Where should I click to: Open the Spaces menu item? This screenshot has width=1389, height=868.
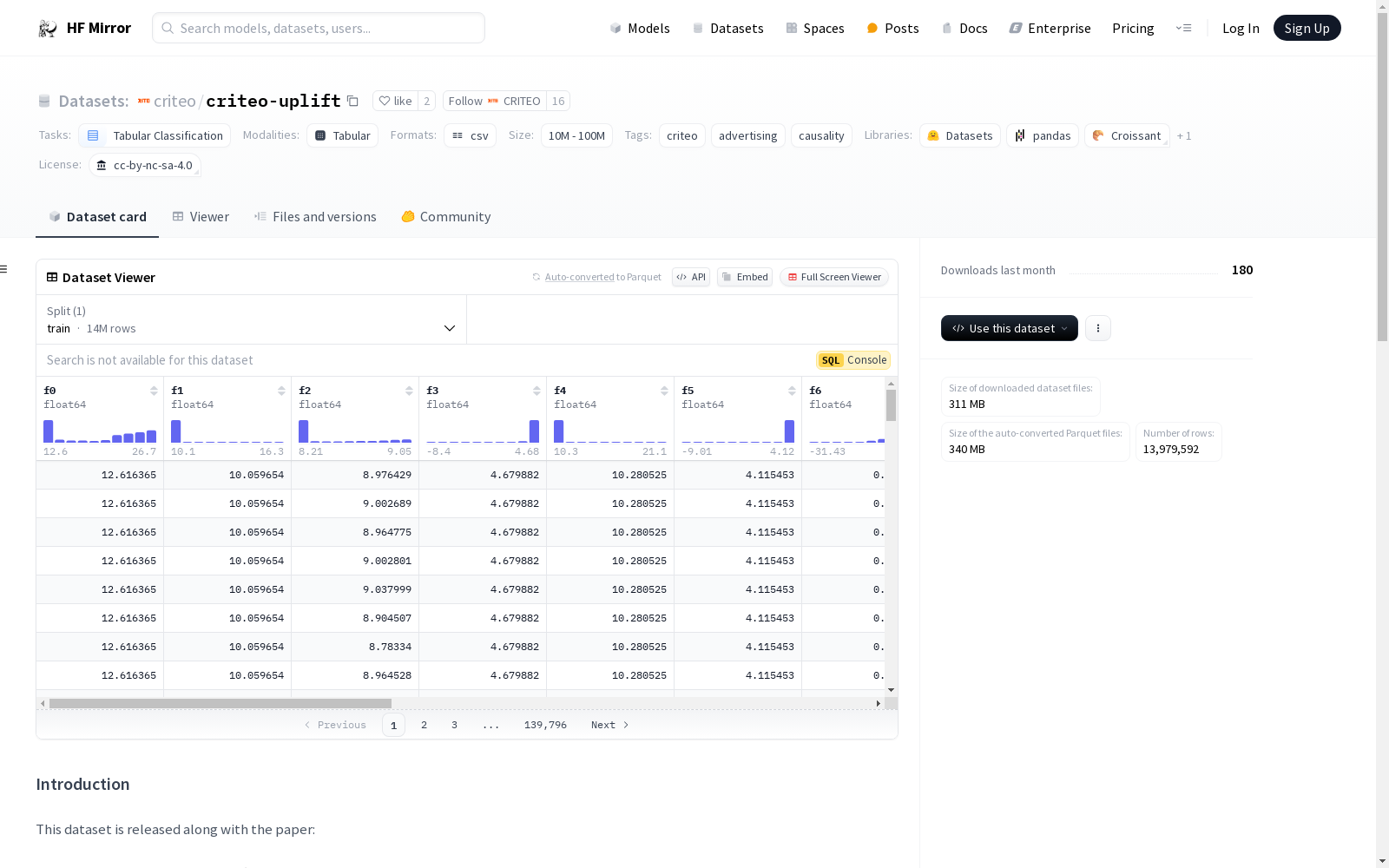click(814, 28)
